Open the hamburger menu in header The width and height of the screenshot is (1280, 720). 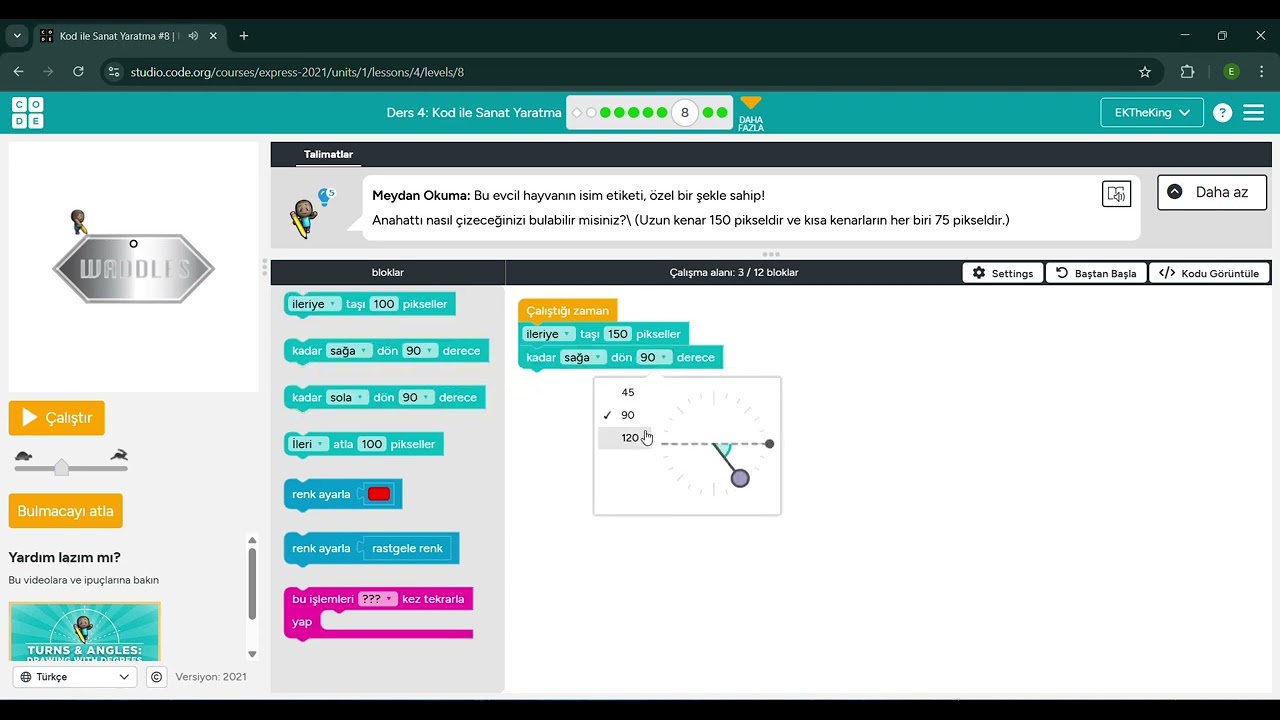click(1254, 113)
